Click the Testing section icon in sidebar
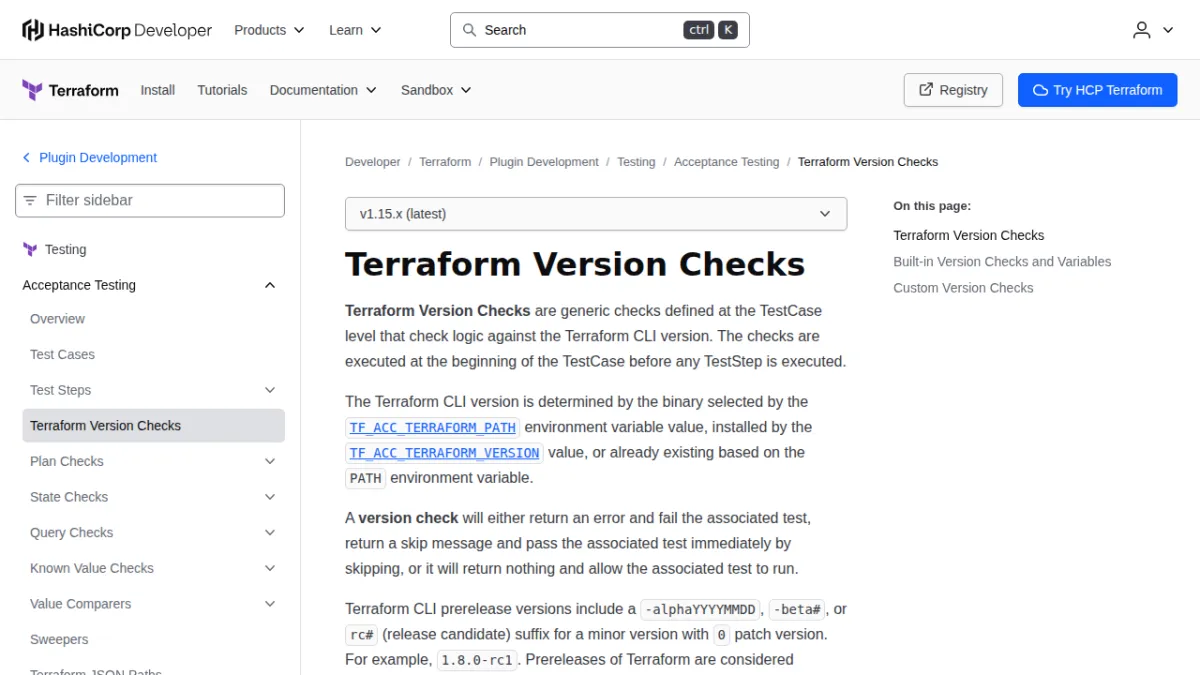Viewport: 1200px width, 675px height. coord(30,249)
